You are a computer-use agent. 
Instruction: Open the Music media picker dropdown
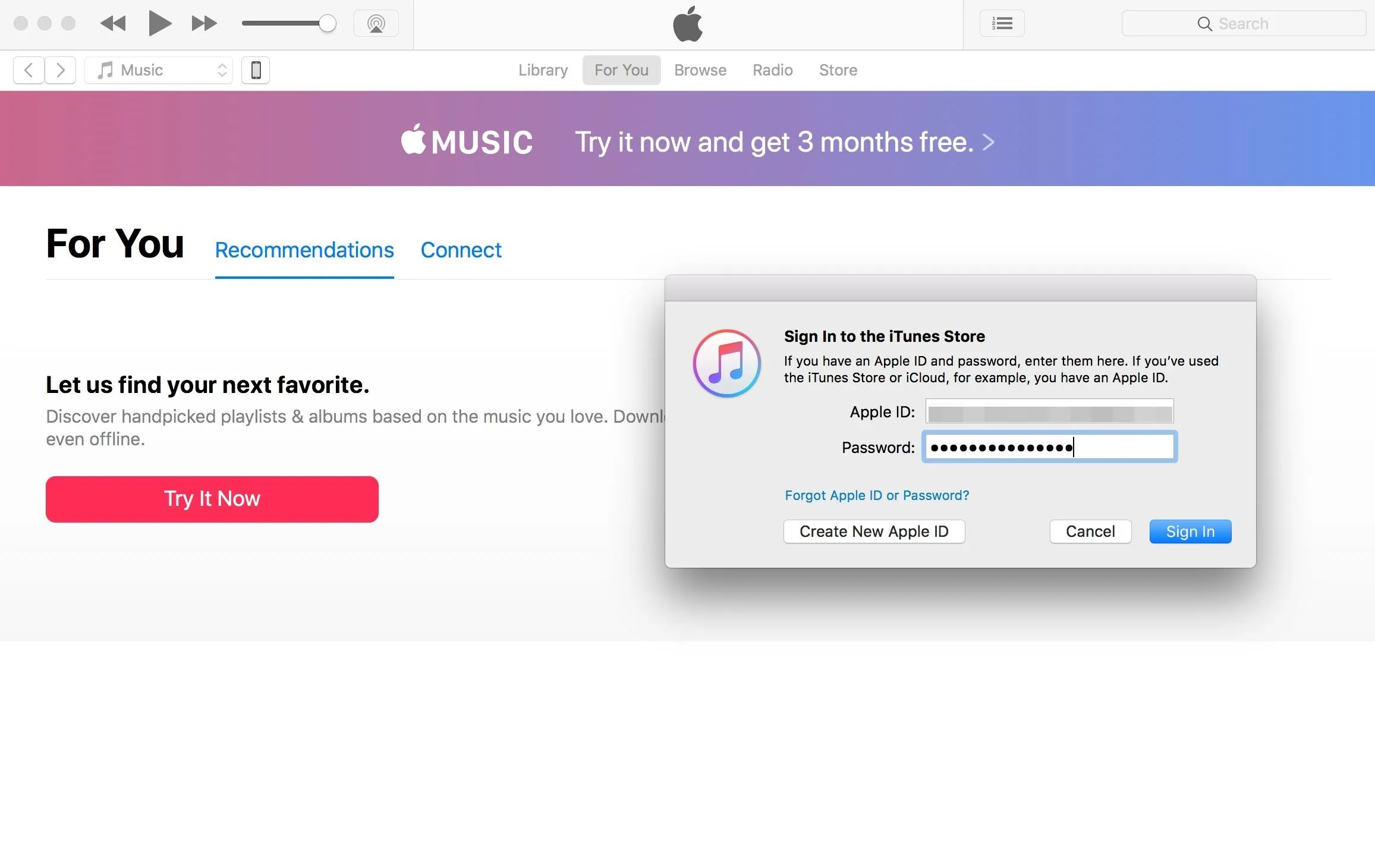159,70
